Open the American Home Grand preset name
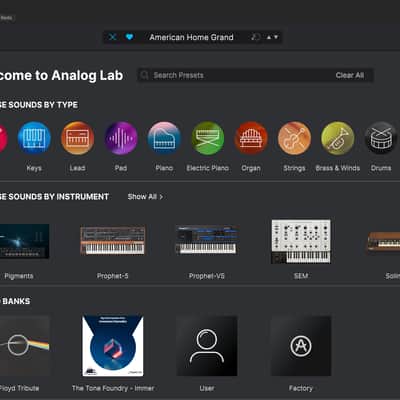Image resolution: width=400 pixels, height=400 pixels. coord(191,37)
